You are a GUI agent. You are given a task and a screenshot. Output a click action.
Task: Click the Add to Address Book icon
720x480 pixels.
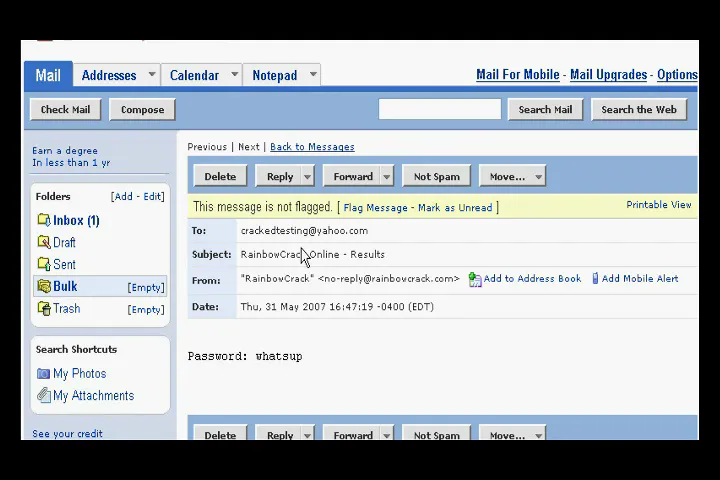click(475, 279)
